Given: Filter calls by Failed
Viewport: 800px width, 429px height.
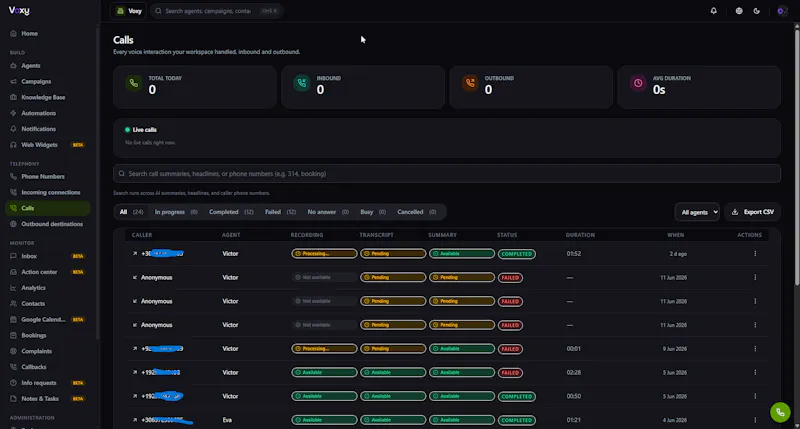Looking at the screenshot, I should coord(280,212).
